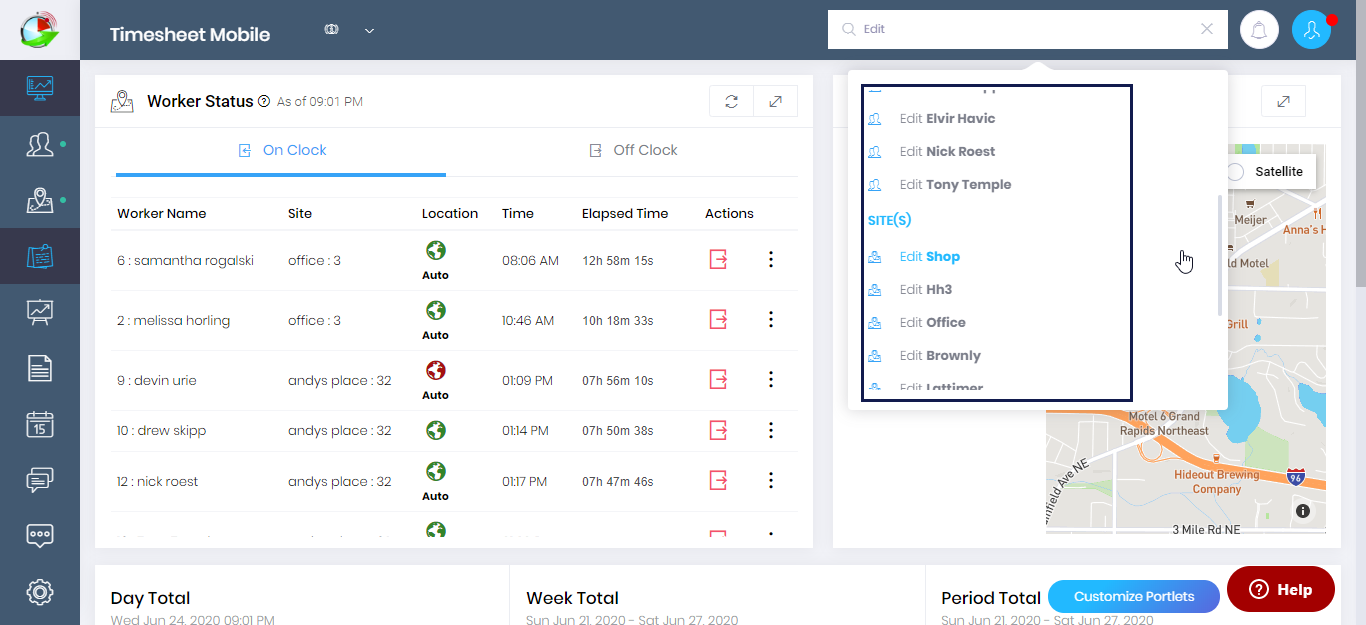Click into the search field containing Edit
This screenshot has width=1366, height=625.
tap(1026, 29)
